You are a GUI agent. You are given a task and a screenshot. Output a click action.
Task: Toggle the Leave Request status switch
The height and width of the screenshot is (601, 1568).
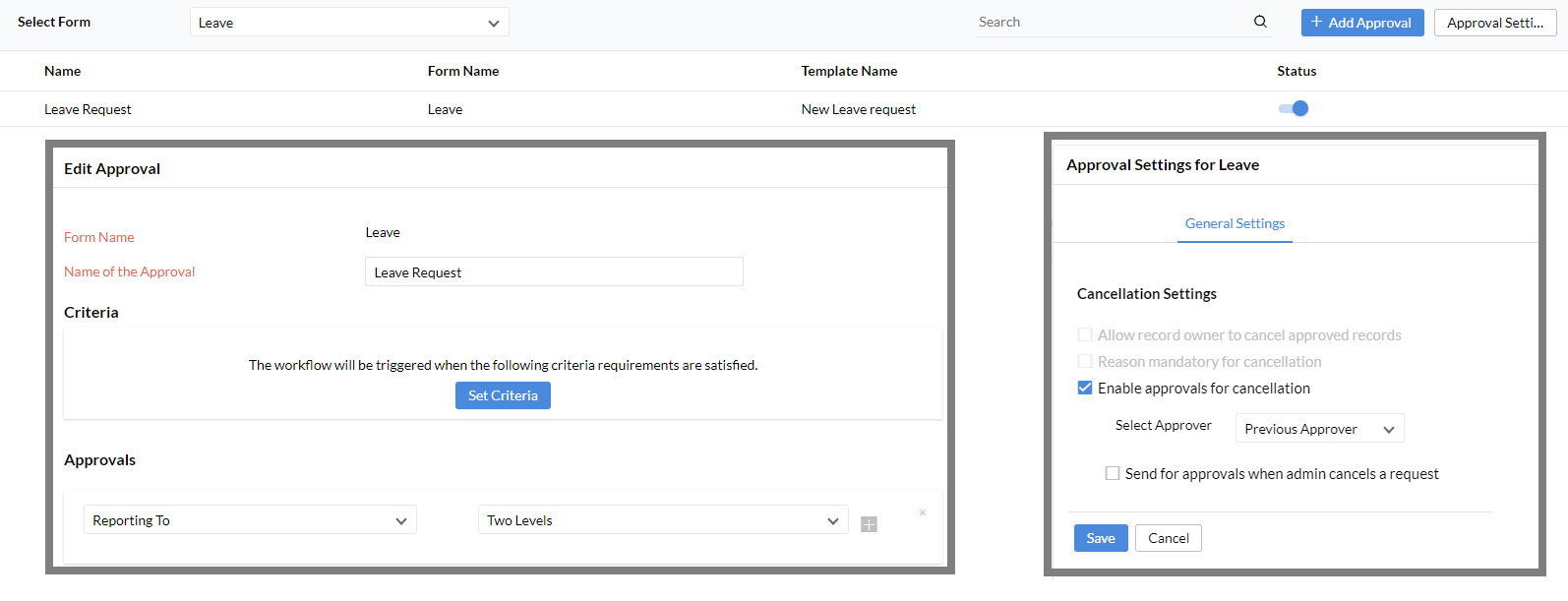pyautogui.click(x=1294, y=108)
